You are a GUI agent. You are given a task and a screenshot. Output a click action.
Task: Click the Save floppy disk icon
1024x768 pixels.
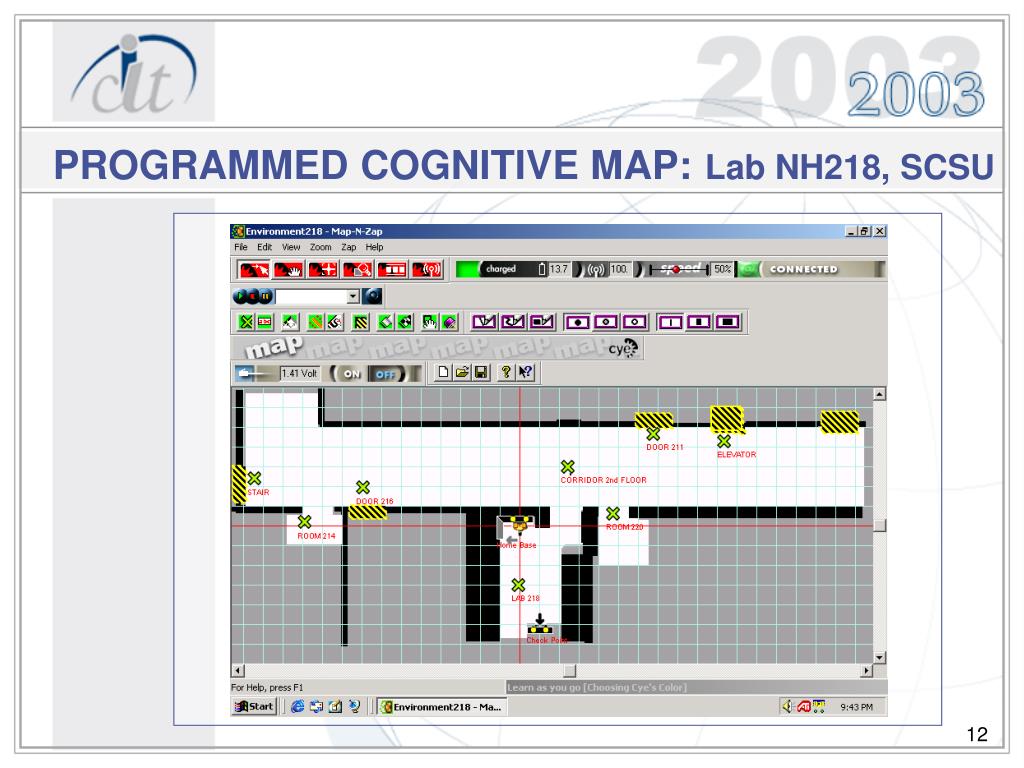[x=481, y=372]
